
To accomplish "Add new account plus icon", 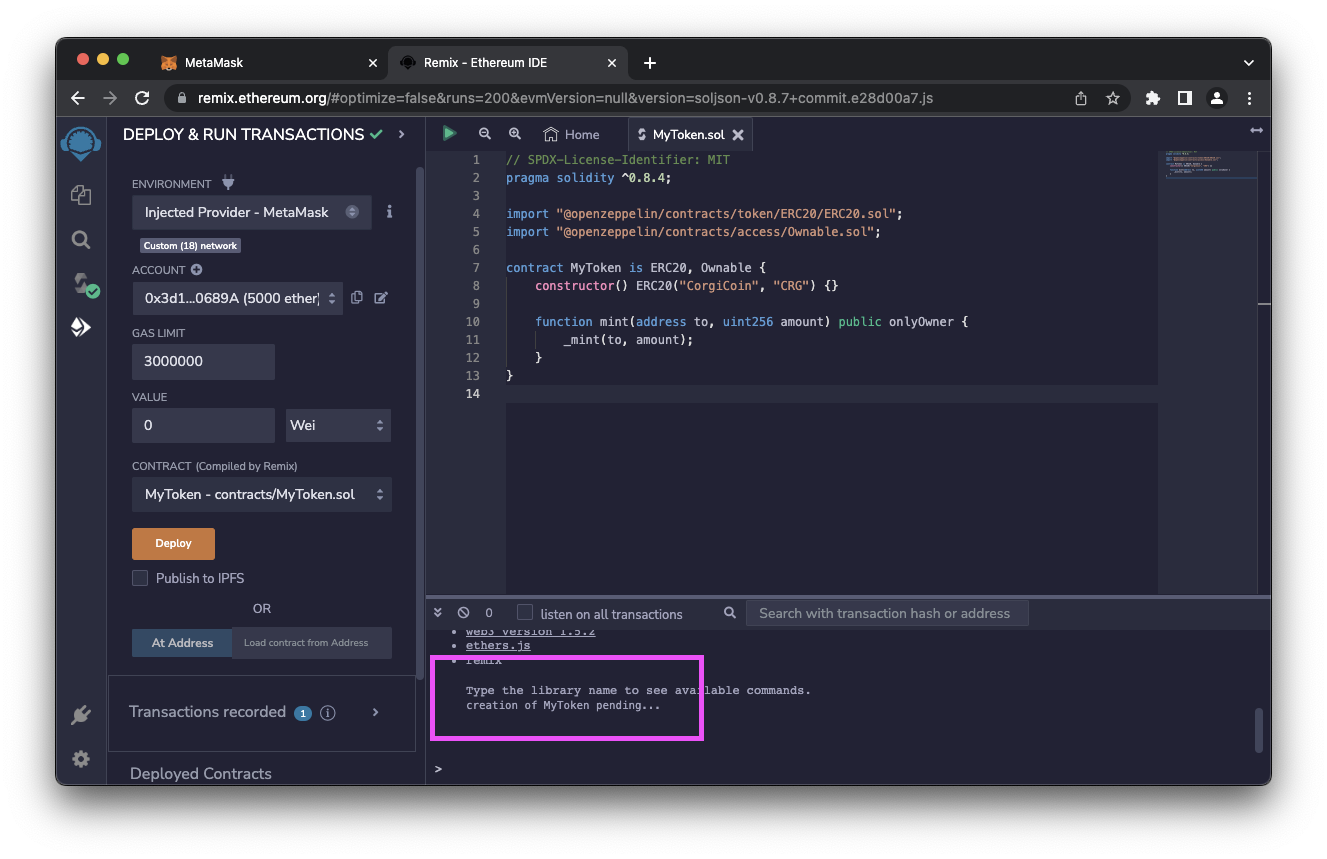I will (x=196, y=270).
